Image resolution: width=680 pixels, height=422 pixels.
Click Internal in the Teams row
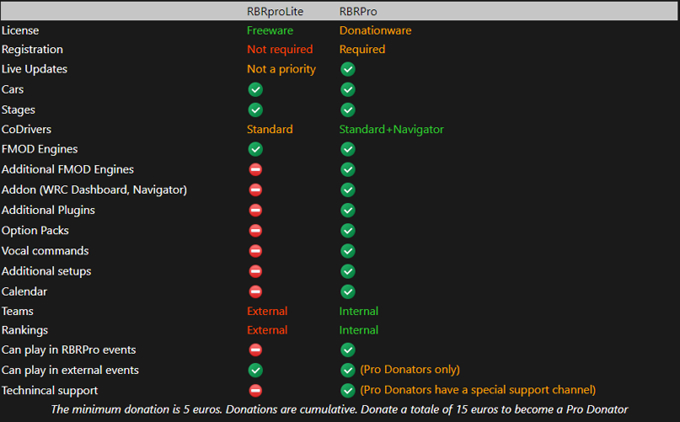point(359,311)
